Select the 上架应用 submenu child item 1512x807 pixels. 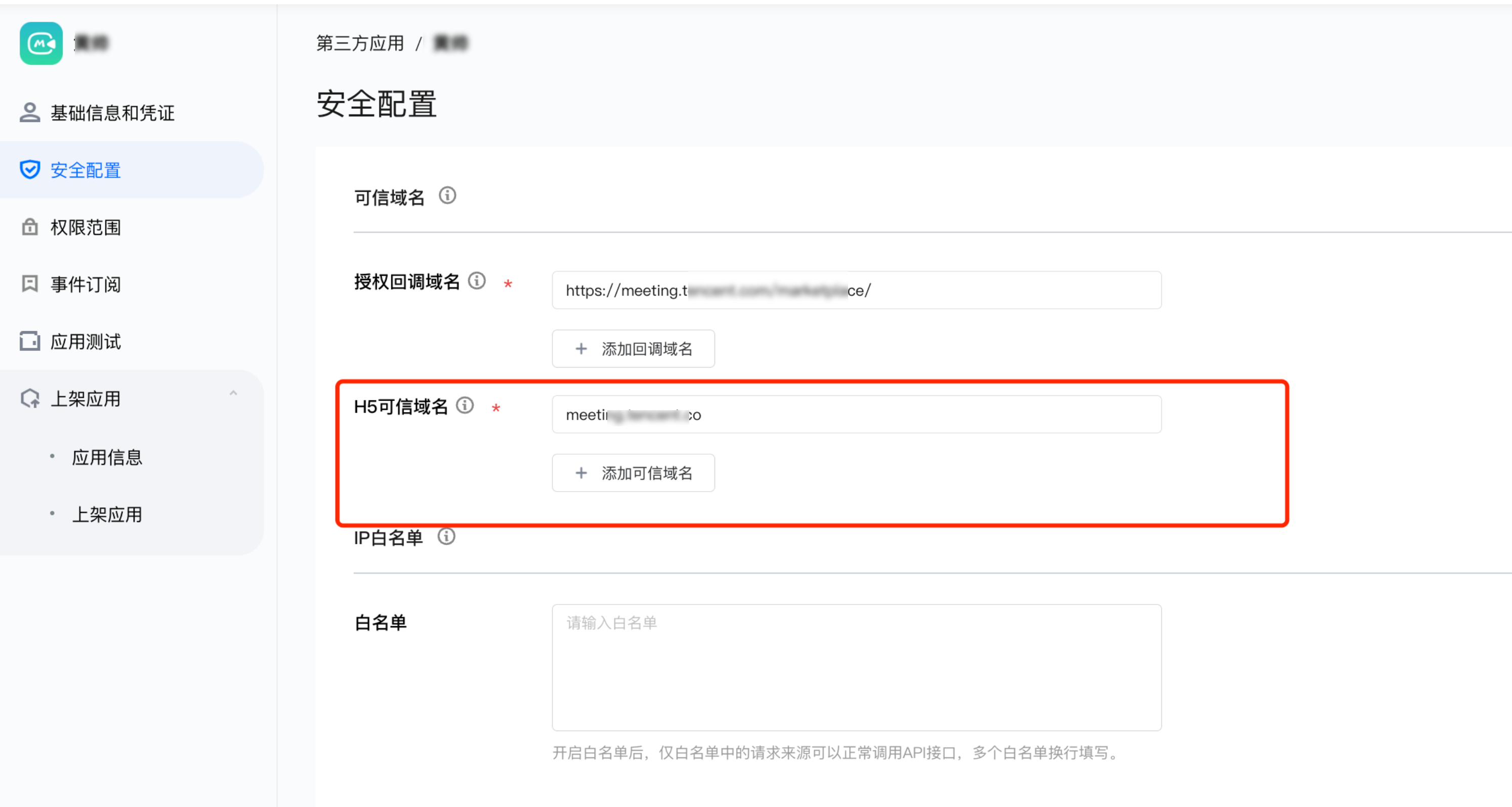point(107,514)
